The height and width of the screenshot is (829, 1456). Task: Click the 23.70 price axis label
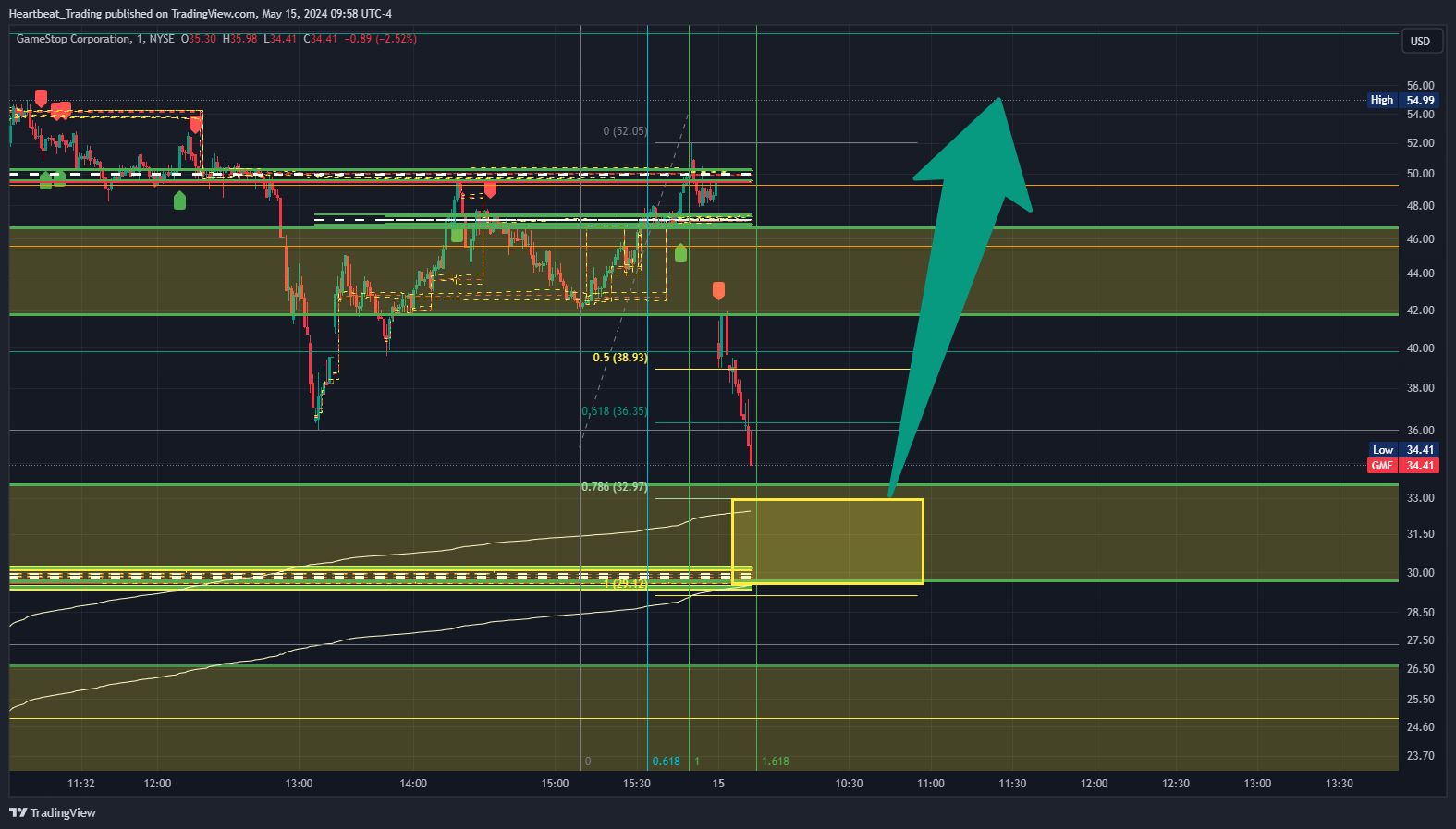coord(1420,756)
